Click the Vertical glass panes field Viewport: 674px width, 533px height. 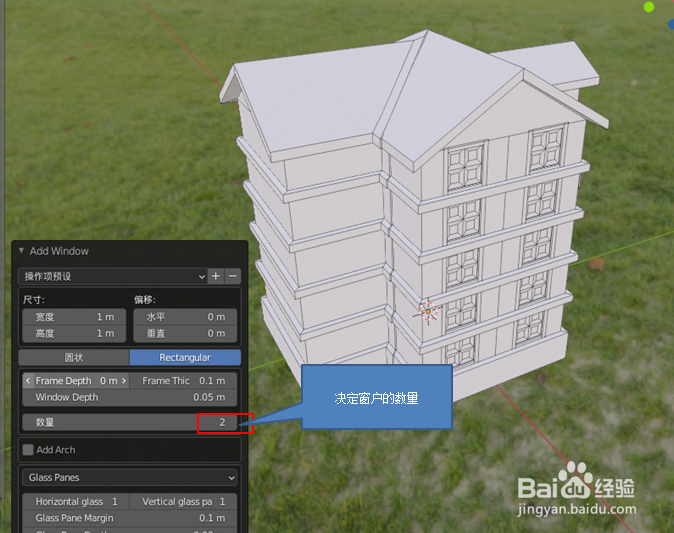point(184,502)
